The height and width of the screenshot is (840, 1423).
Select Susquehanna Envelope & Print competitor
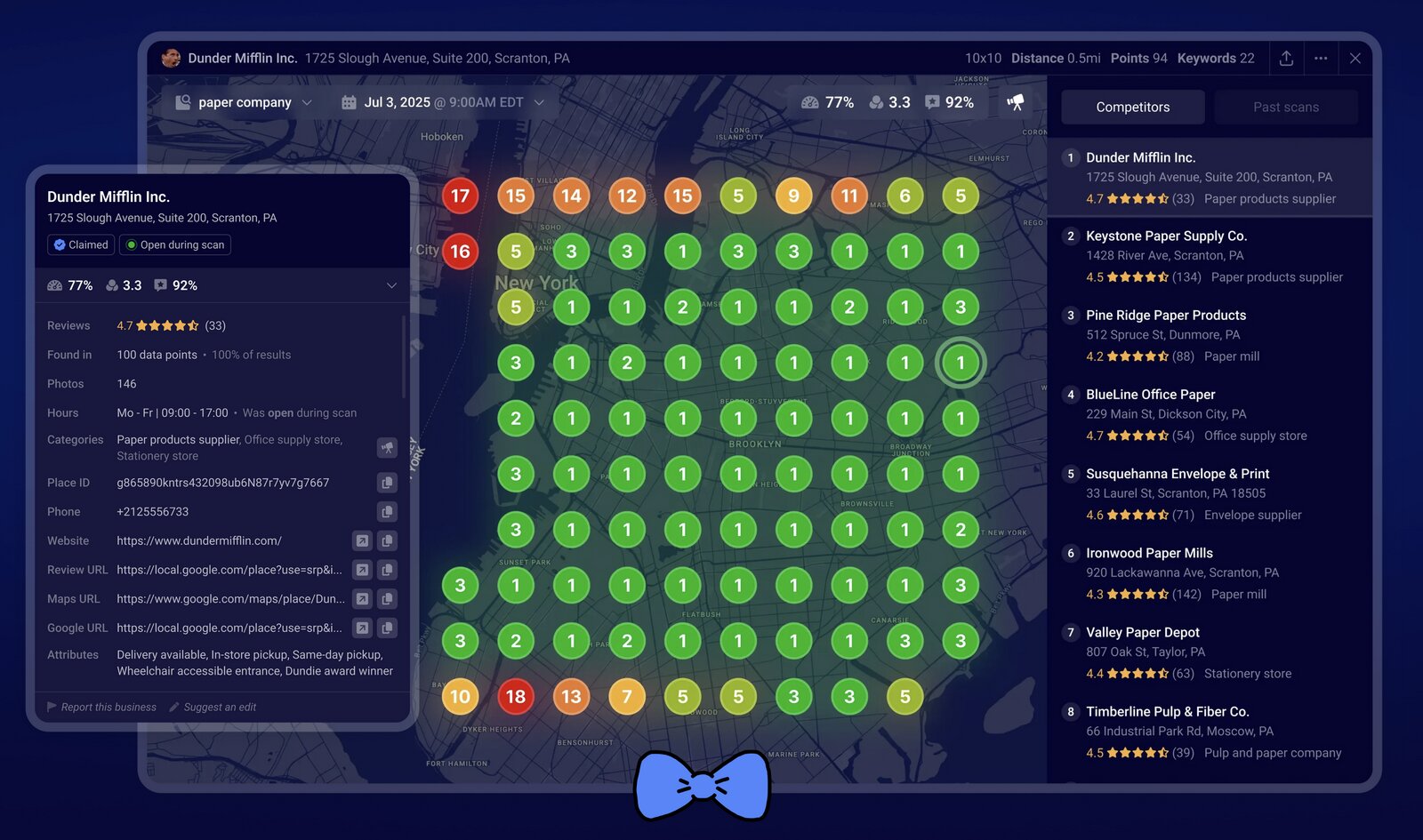pyautogui.click(x=1210, y=493)
